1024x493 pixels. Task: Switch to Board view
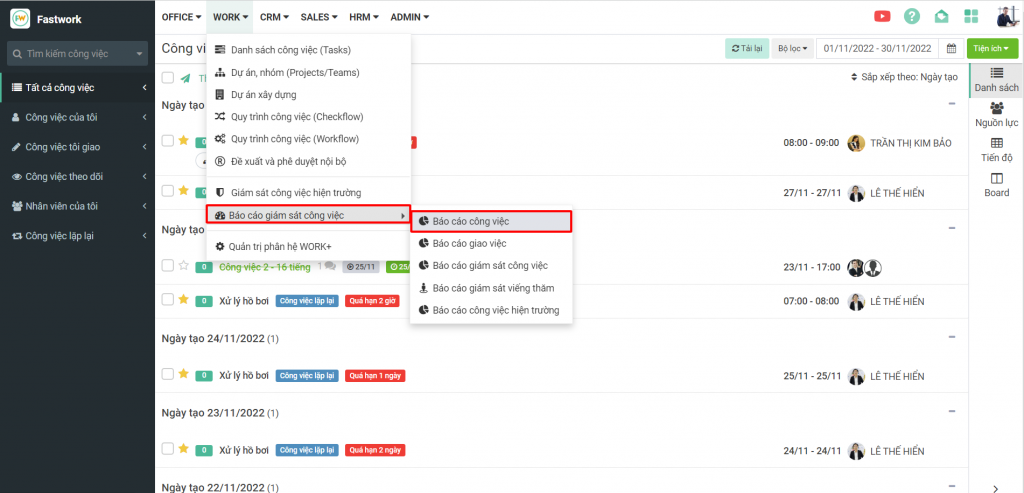coord(996,184)
